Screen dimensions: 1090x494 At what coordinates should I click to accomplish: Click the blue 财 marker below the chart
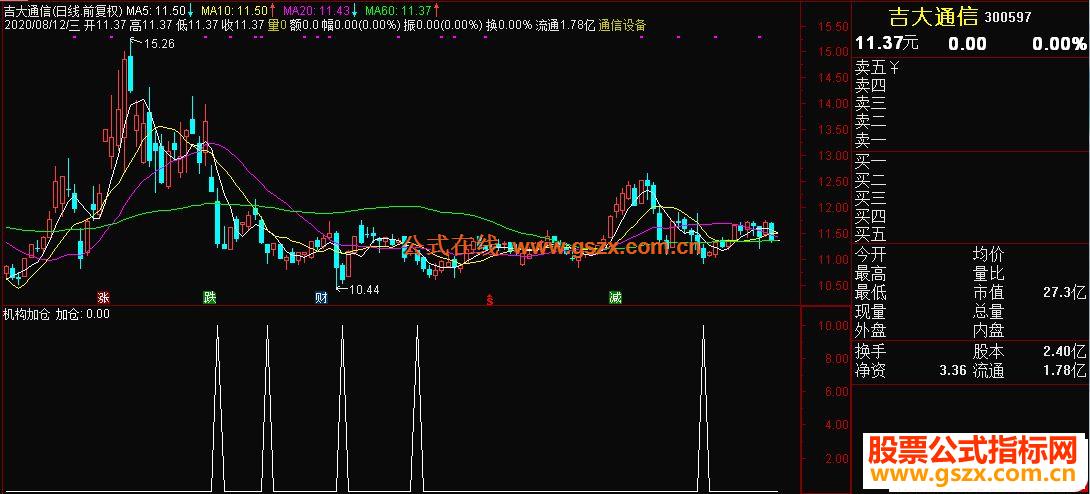coord(321,298)
